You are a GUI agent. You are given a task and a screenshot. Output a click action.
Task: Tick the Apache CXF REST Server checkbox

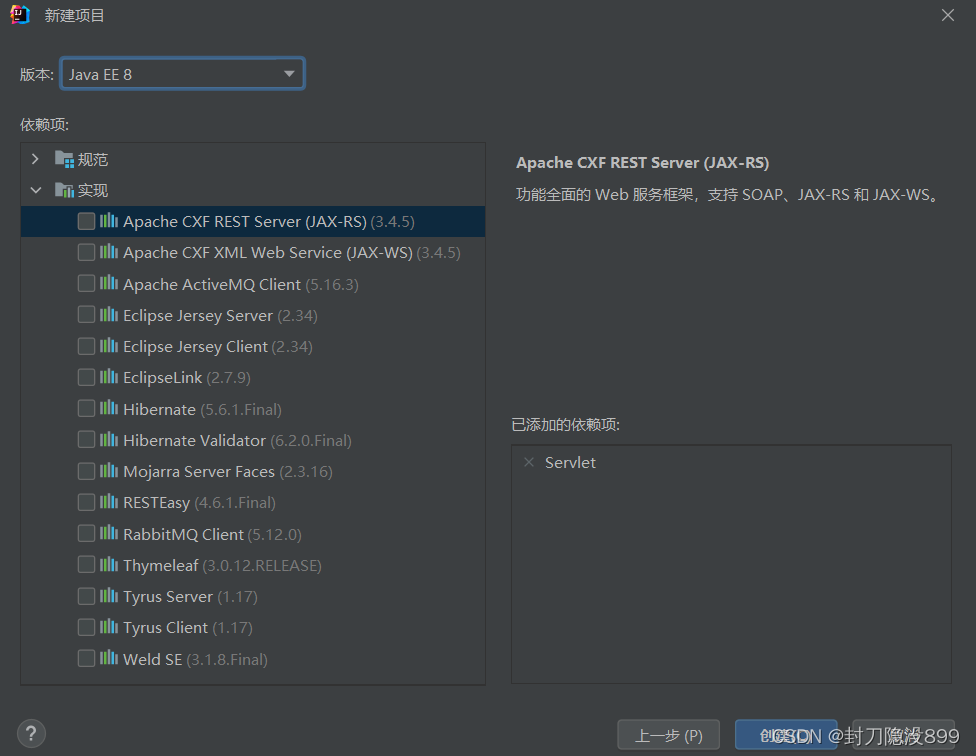[x=87, y=221]
